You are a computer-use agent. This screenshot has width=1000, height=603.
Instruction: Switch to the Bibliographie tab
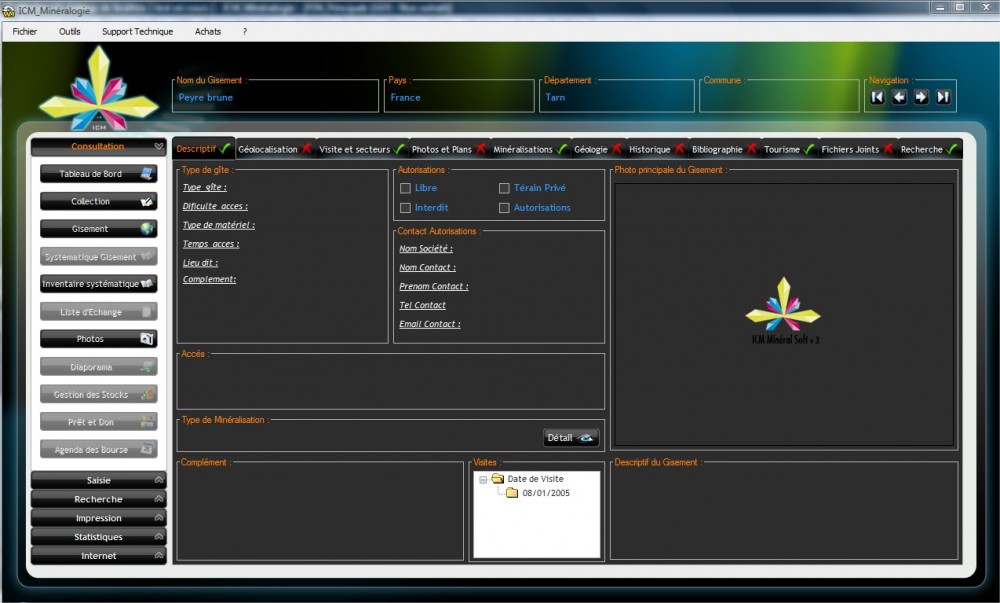(724, 149)
